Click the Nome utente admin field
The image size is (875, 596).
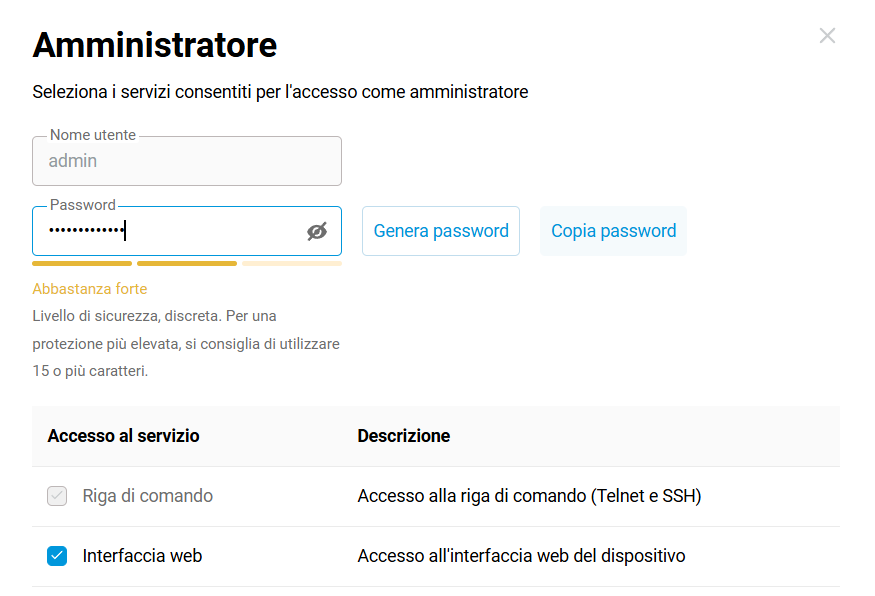pos(186,161)
